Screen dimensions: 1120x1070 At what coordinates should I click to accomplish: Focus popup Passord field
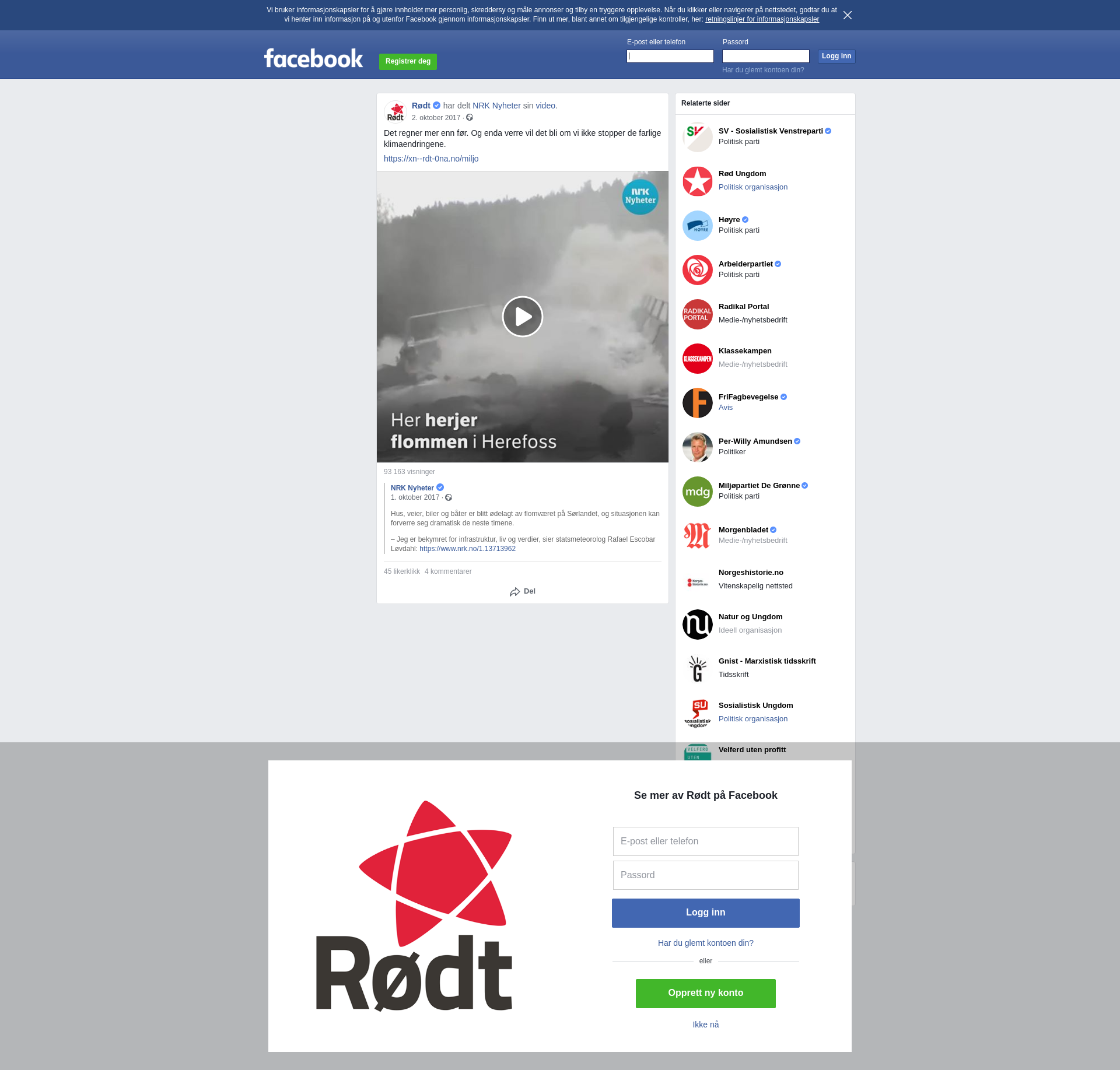(706, 875)
